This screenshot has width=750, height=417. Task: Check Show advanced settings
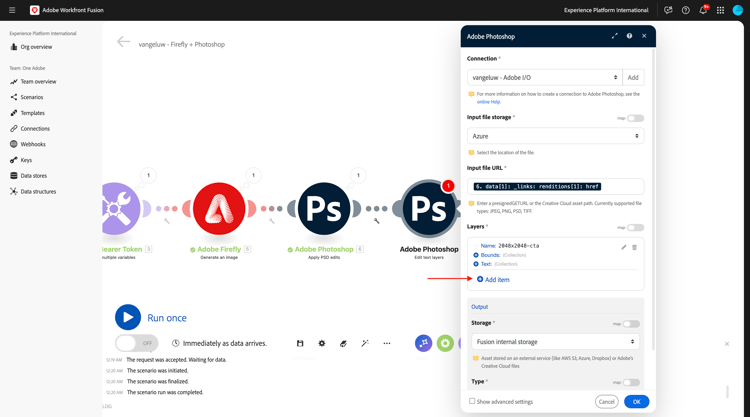click(x=472, y=401)
